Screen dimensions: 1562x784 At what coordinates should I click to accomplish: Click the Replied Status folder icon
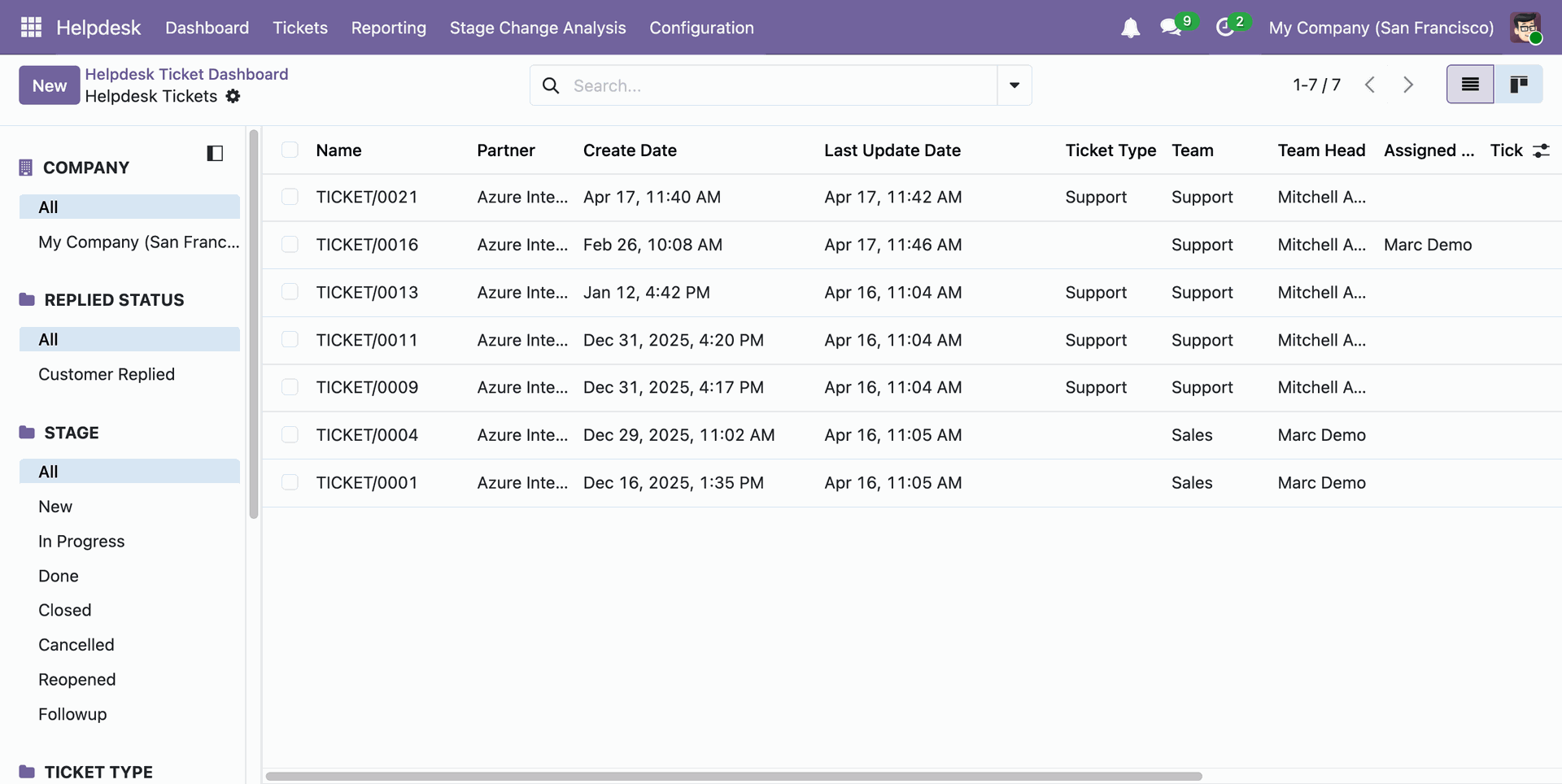point(27,299)
